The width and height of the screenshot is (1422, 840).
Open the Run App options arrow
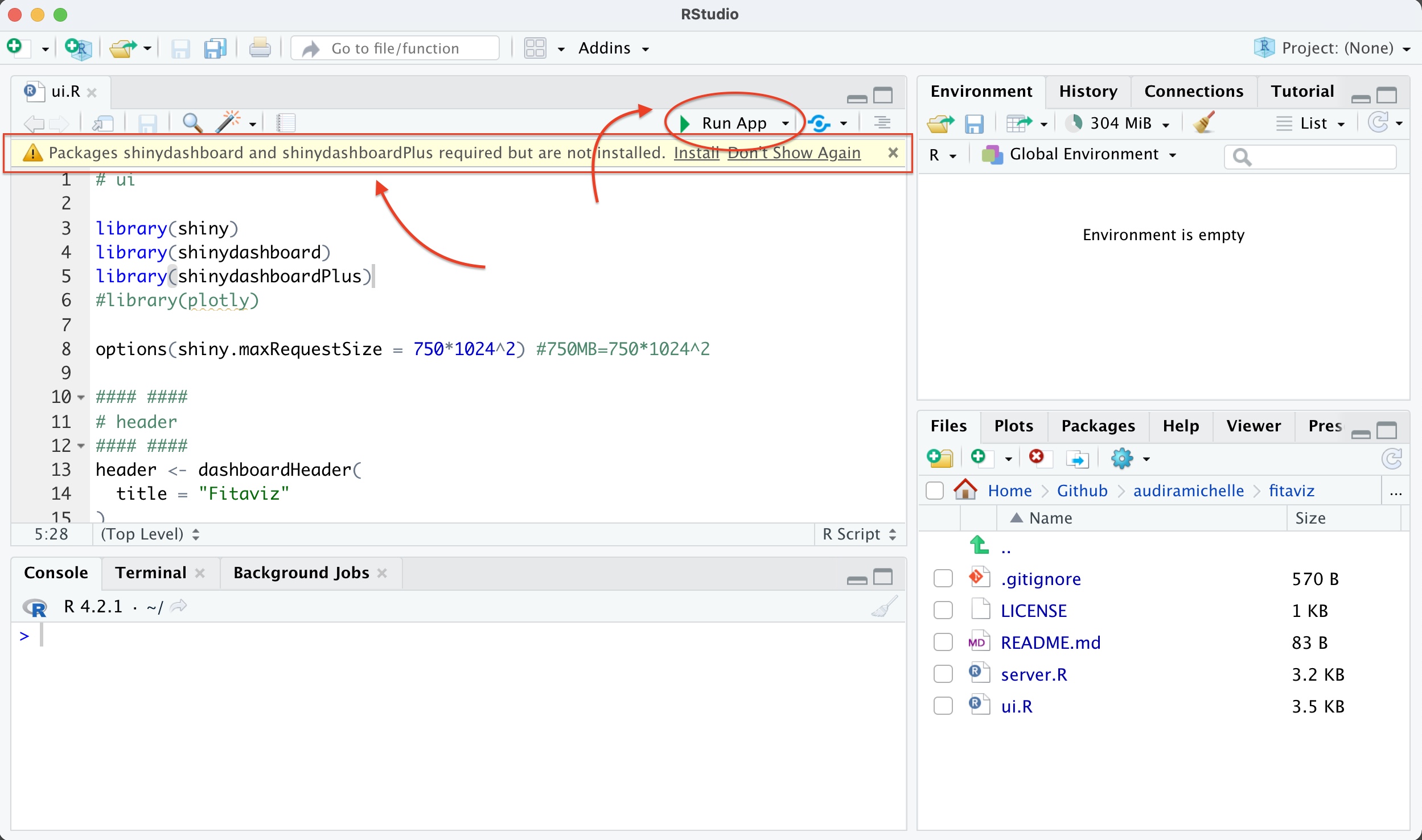coord(786,123)
